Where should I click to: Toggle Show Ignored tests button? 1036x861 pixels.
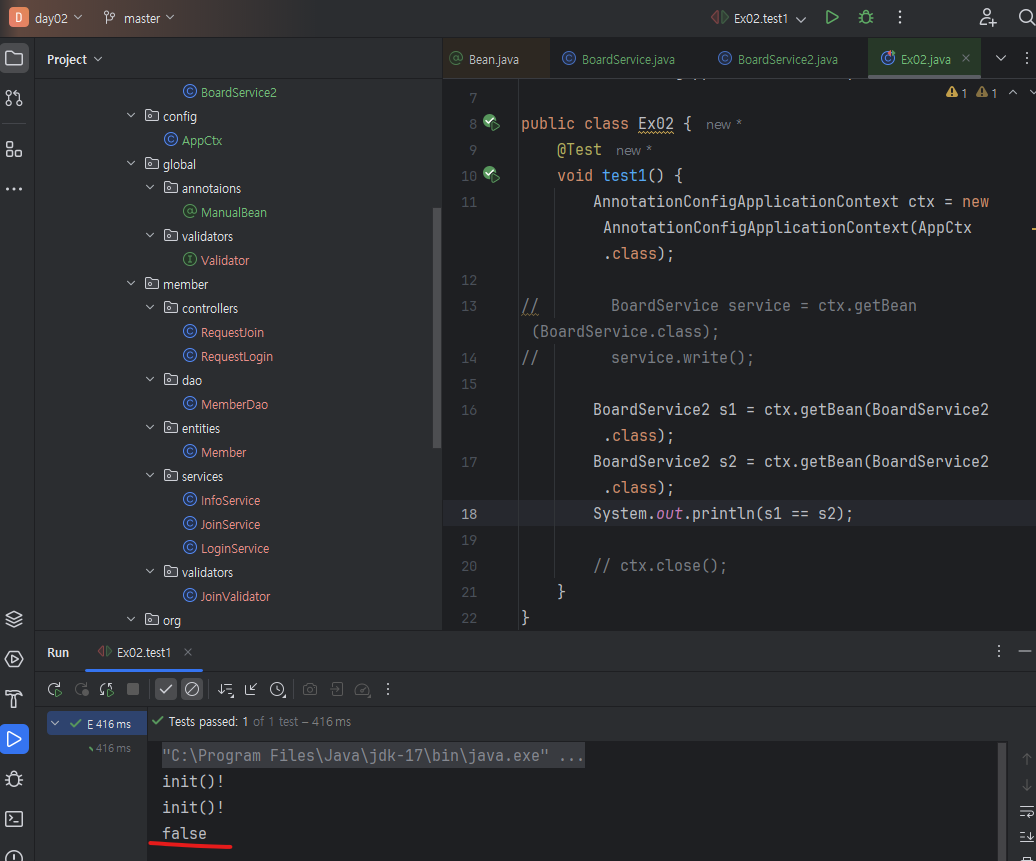click(192, 689)
